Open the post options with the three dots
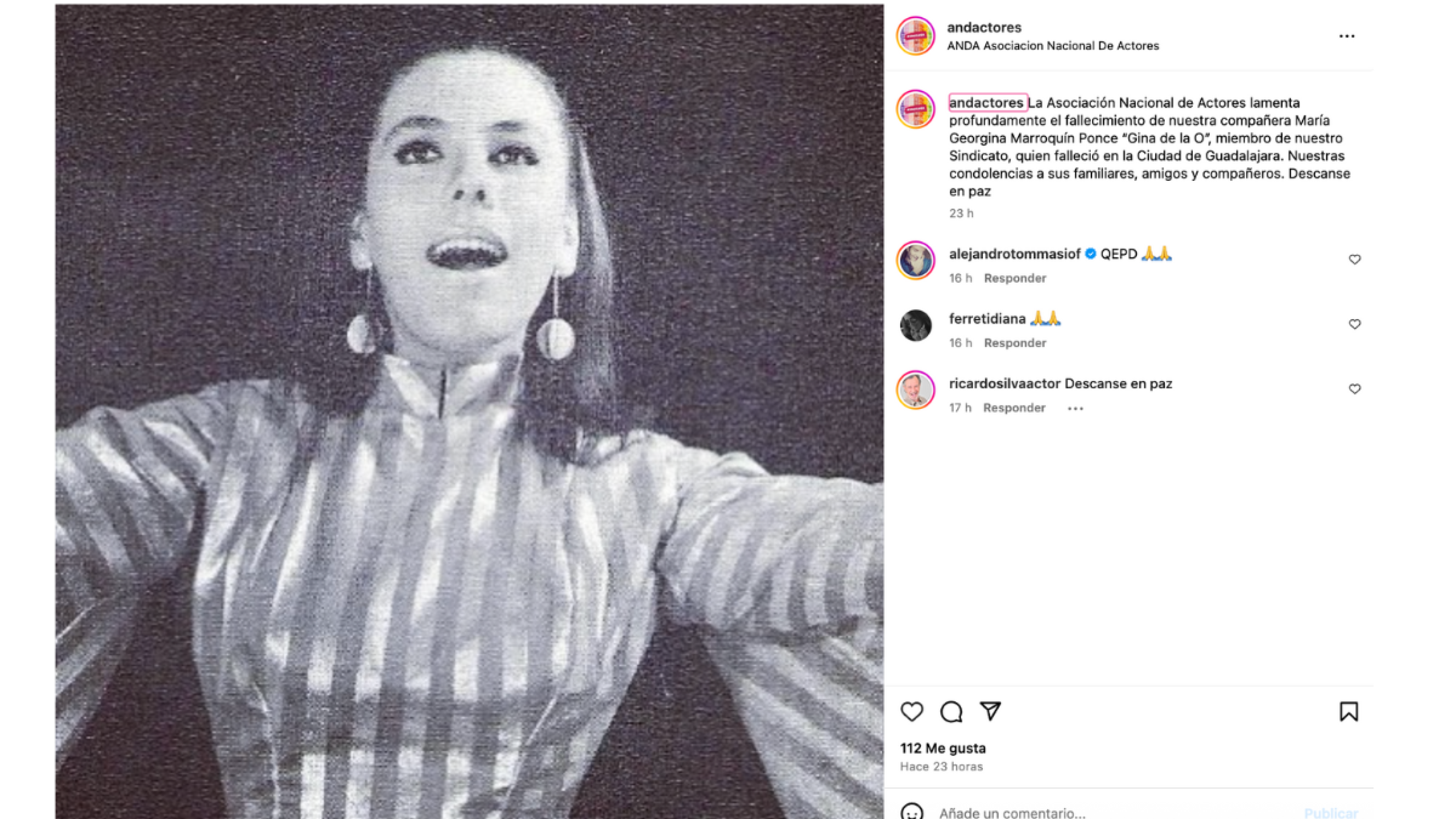Screen dimensions: 1456x819 1347,35
